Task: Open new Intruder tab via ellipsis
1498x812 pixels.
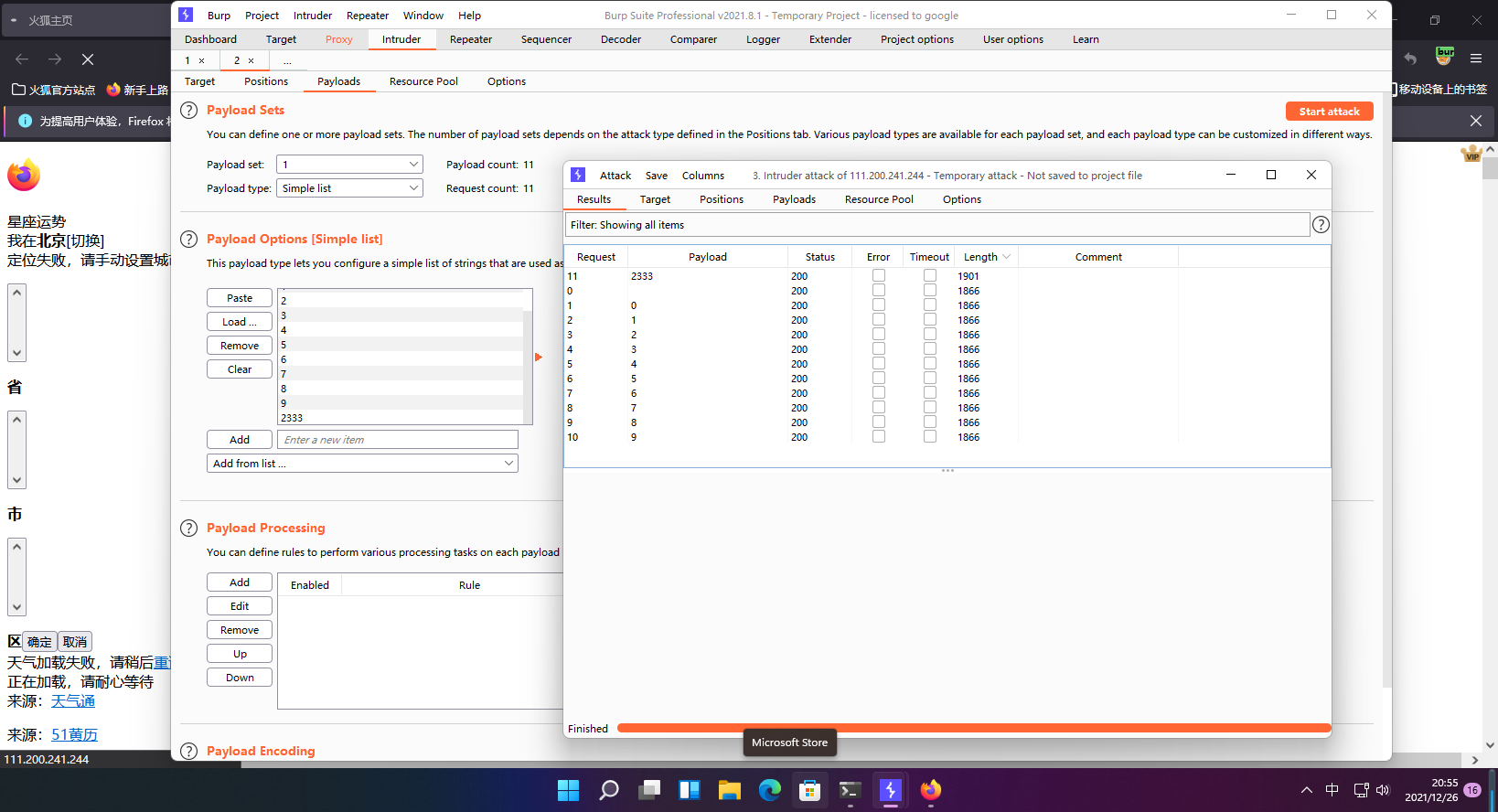Action: (287, 61)
